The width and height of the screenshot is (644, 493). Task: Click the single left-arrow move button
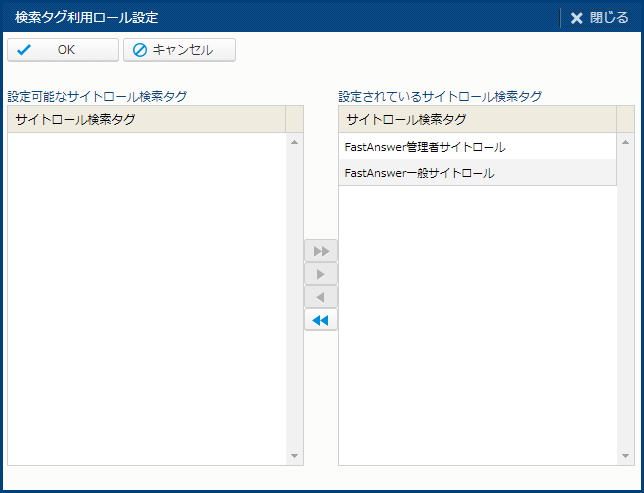[x=321, y=297]
